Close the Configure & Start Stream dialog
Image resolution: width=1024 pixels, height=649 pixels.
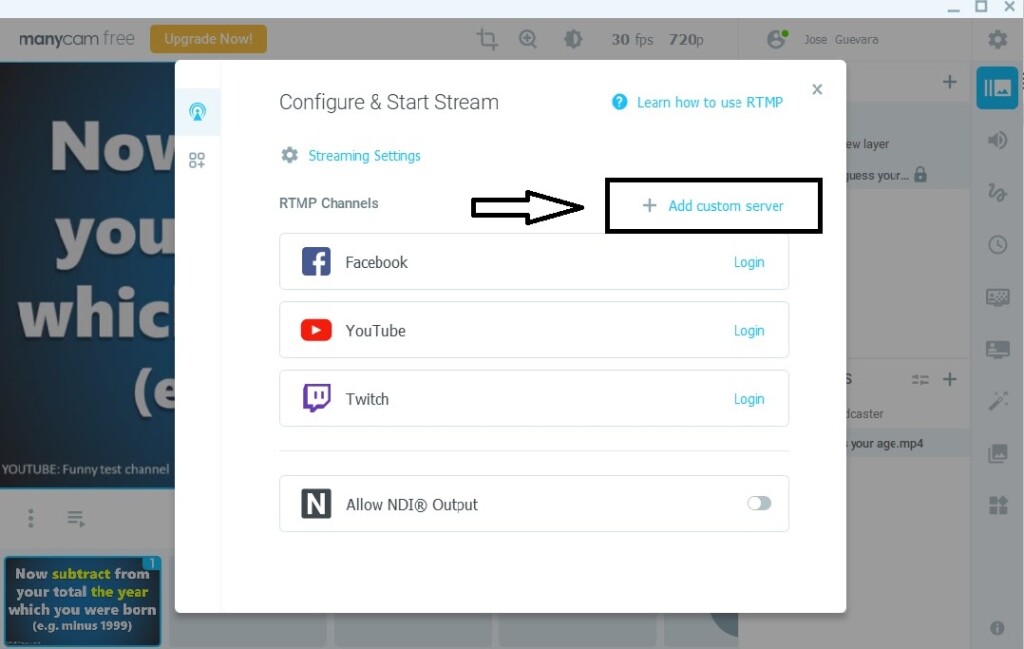tap(817, 89)
